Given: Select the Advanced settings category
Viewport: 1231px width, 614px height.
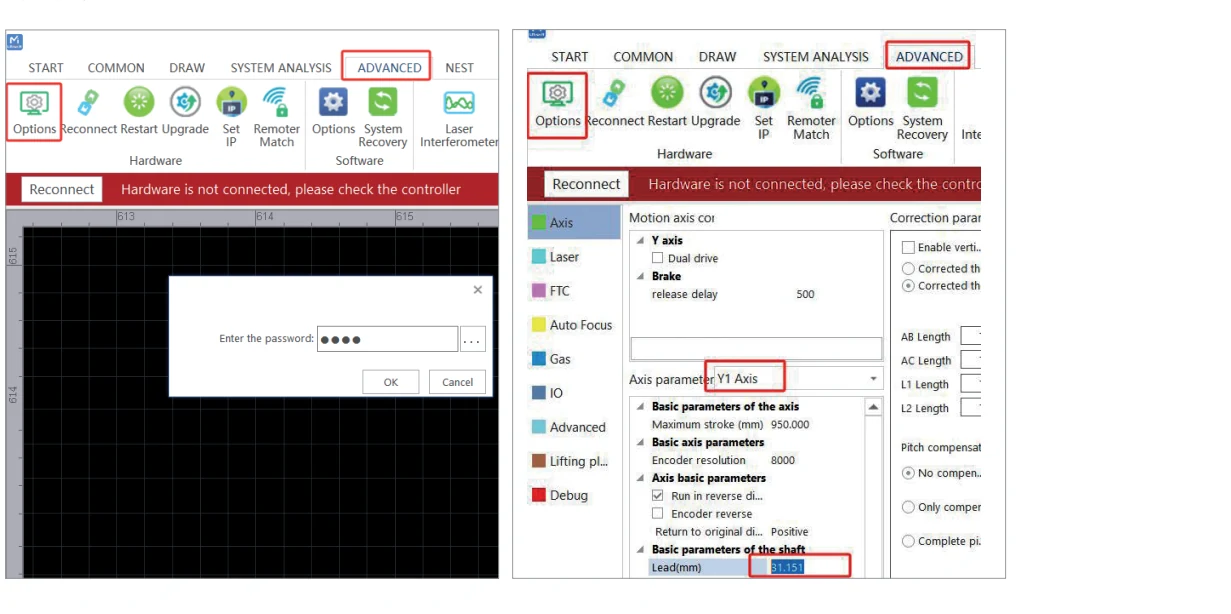Looking at the screenshot, I should click(x=574, y=427).
